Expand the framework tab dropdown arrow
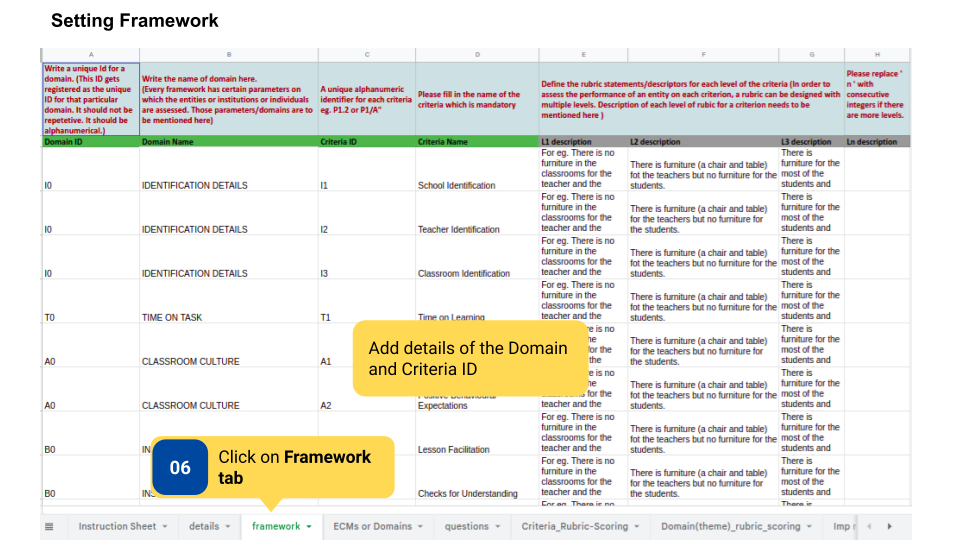This screenshot has height=540, width=960. [309, 526]
